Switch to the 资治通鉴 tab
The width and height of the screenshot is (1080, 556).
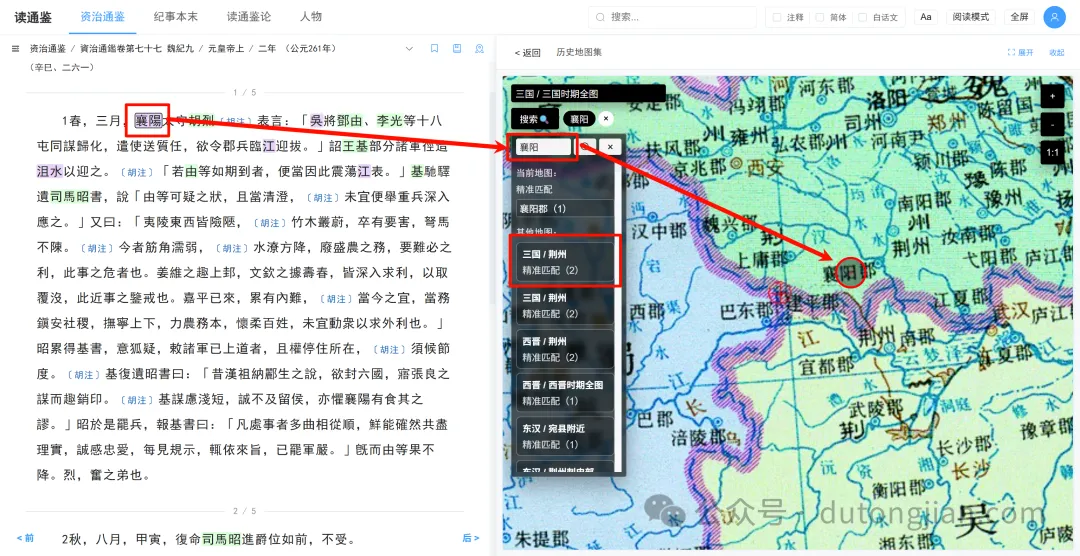pyautogui.click(x=103, y=17)
